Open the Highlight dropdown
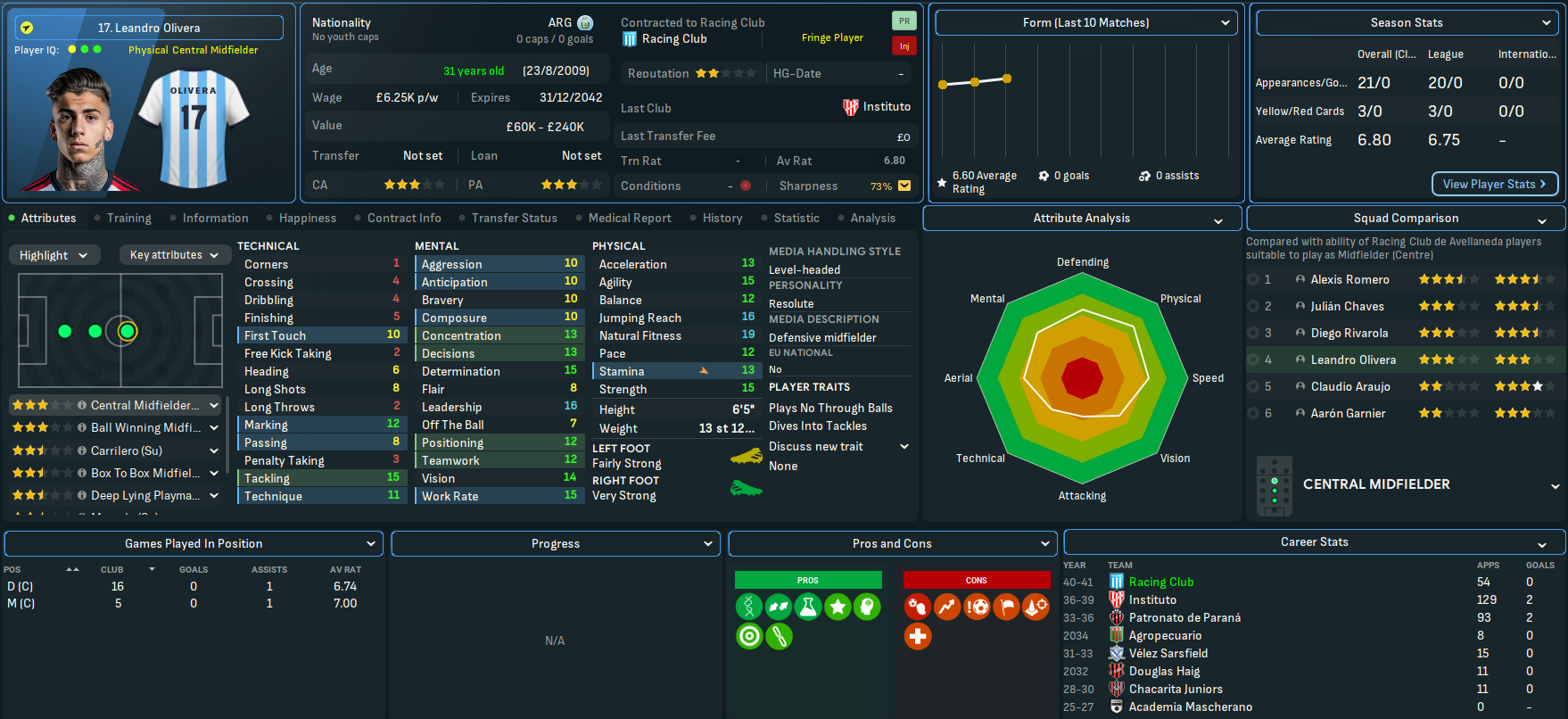Viewport: 1568px width, 719px height. coord(54,255)
